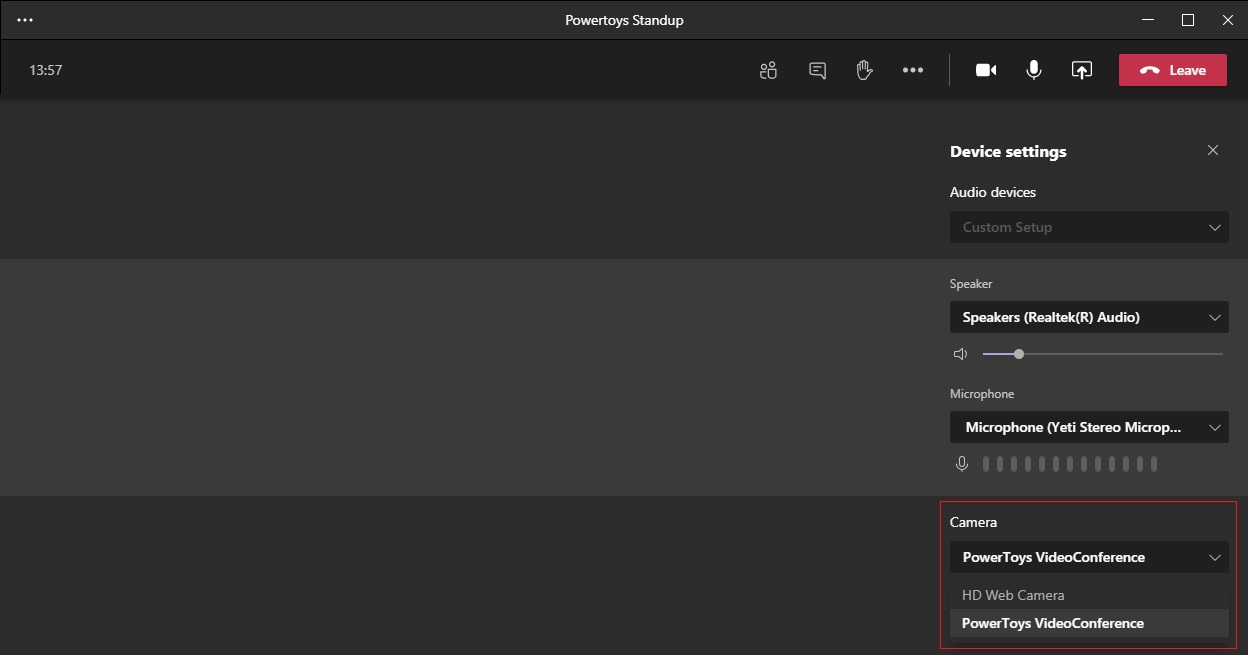
Task: Open more actions ellipsis in meeting toolbar
Action: point(913,70)
